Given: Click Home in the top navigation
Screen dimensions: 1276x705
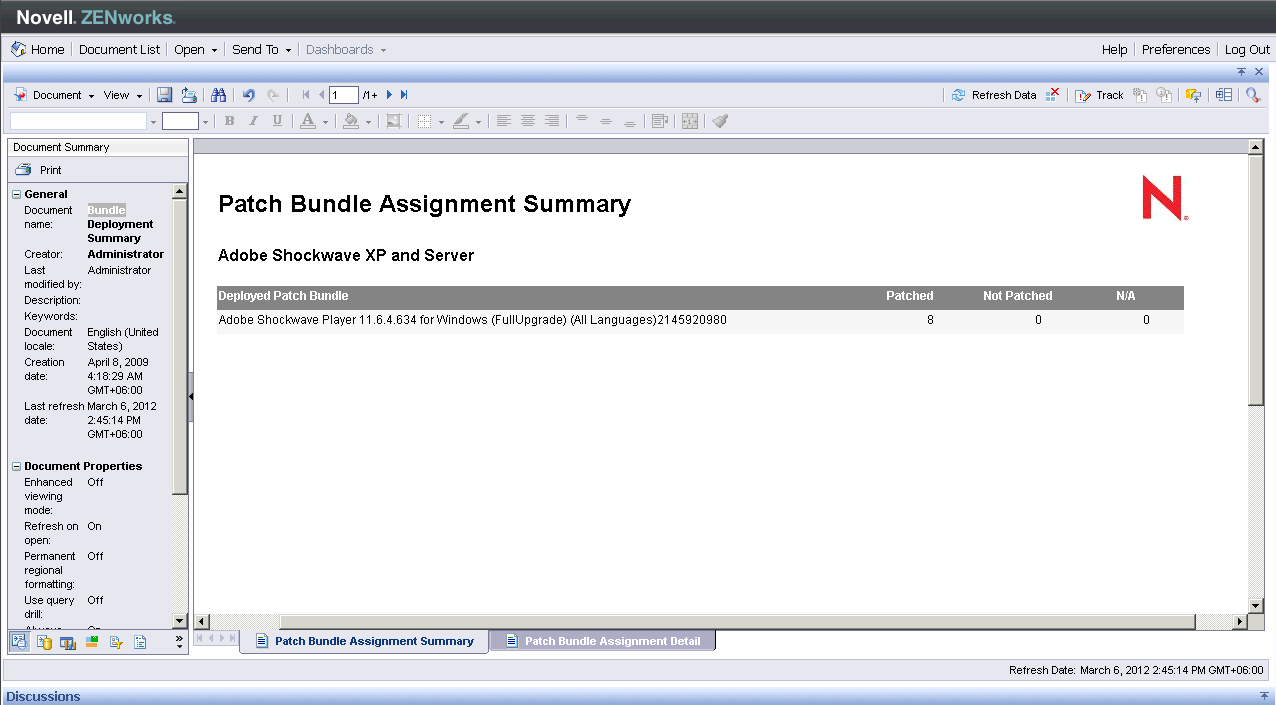Looking at the screenshot, I should (38, 49).
